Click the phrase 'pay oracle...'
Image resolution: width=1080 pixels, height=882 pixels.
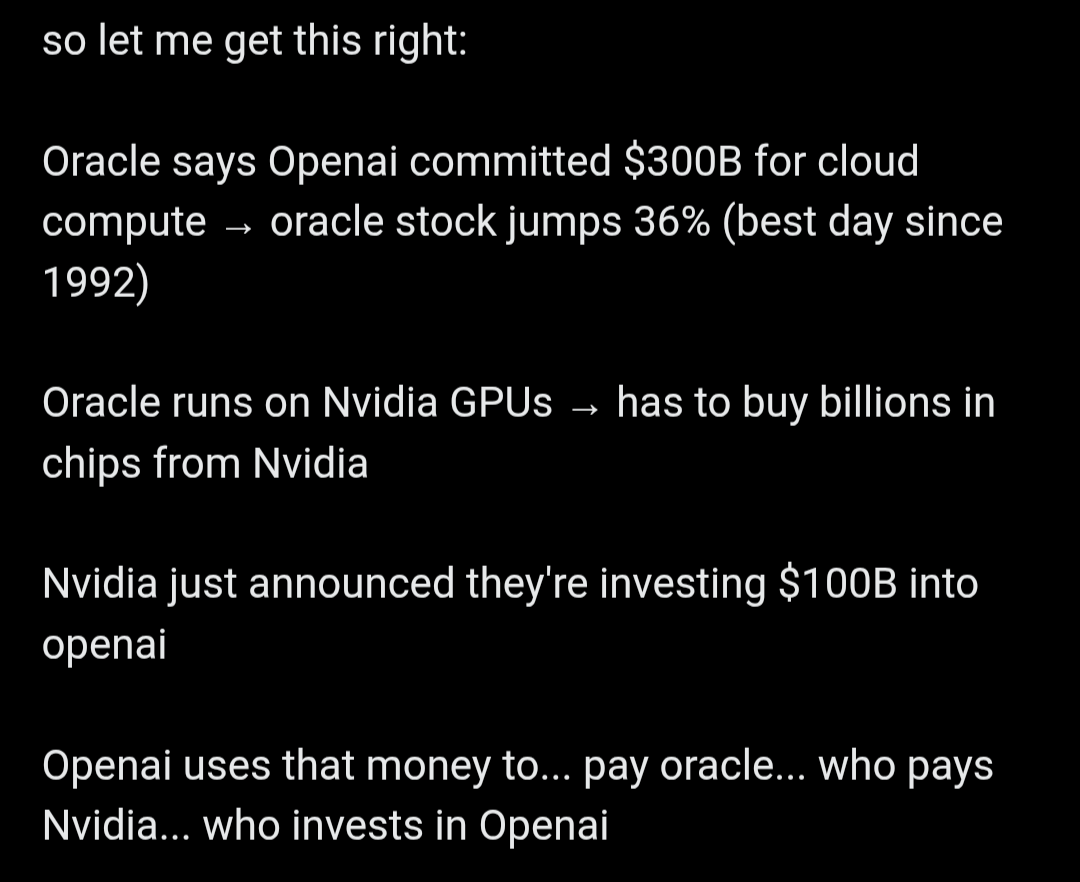tap(694, 768)
